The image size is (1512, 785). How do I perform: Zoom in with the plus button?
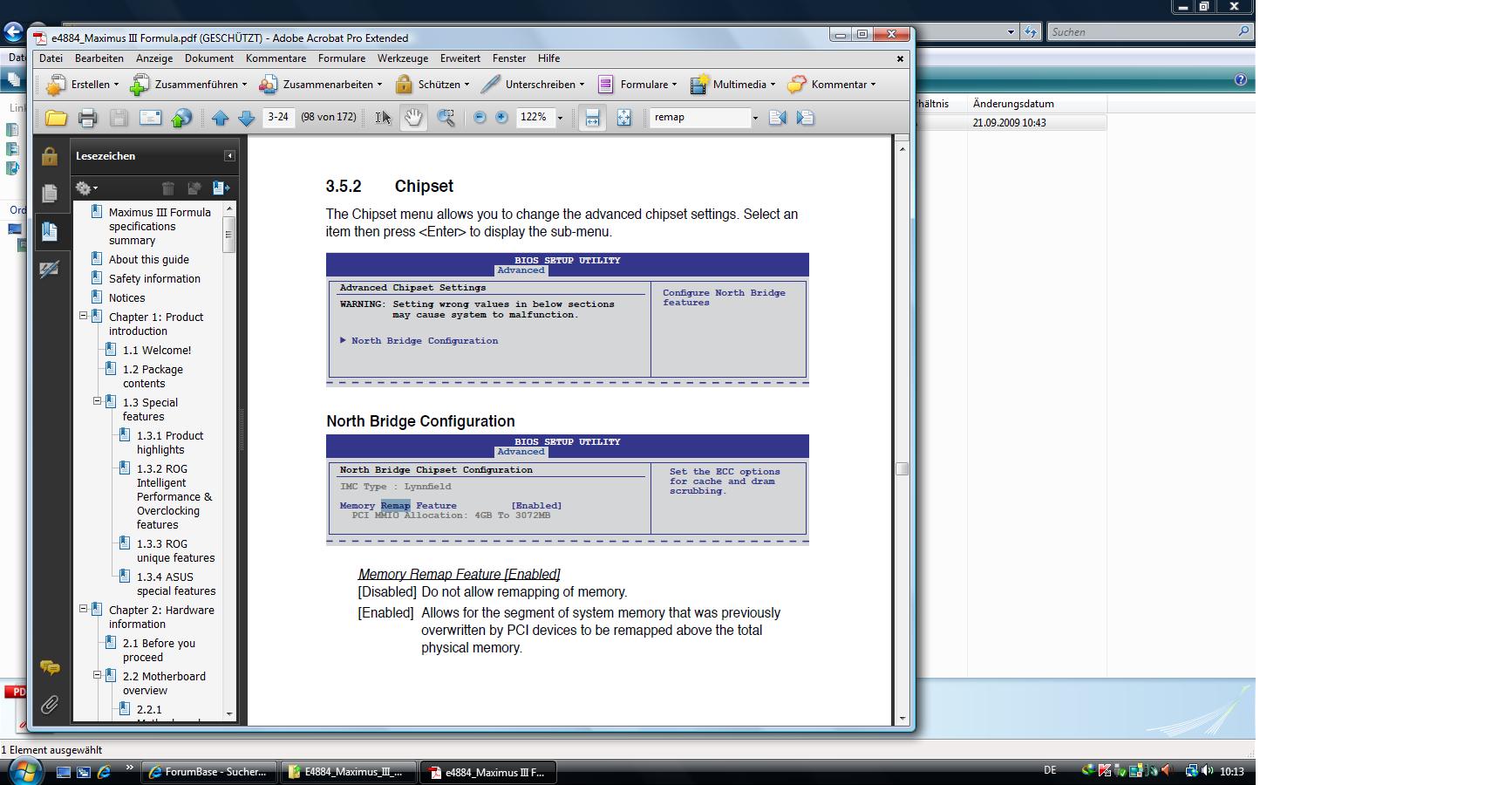pyautogui.click(x=501, y=117)
